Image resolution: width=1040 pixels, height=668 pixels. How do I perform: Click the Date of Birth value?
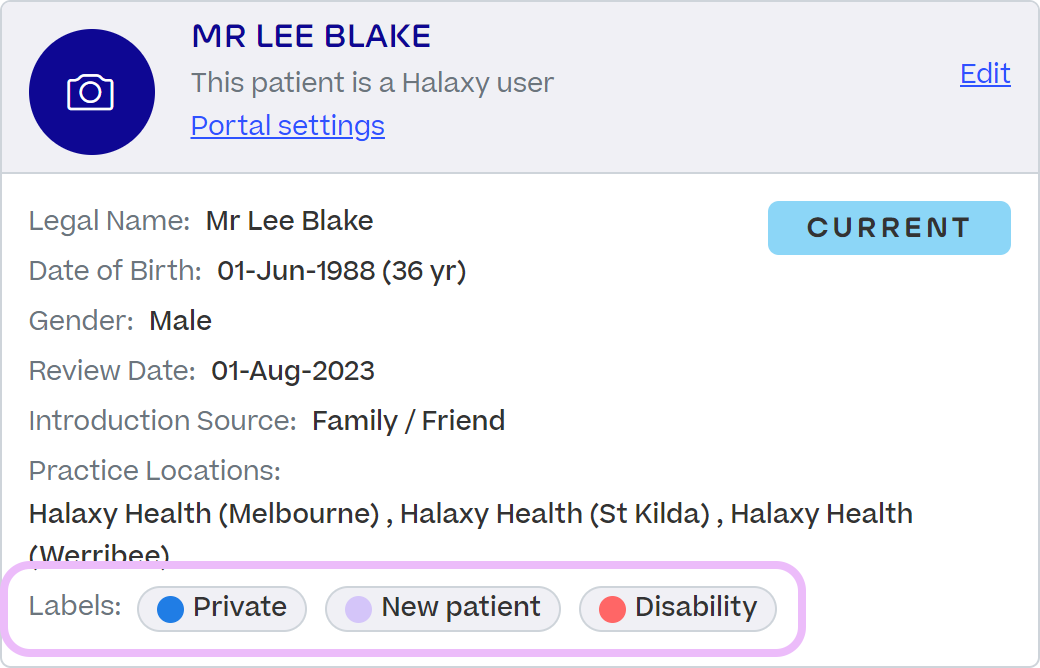click(x=342, y=271)
